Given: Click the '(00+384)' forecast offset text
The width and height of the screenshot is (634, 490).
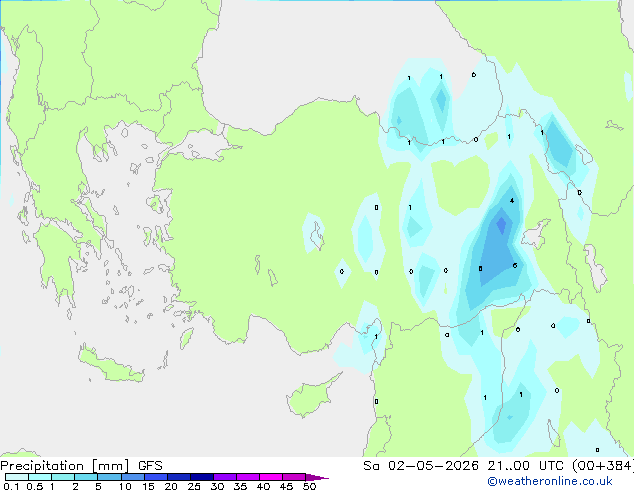Looking at the screenshot, I should 603,466.
